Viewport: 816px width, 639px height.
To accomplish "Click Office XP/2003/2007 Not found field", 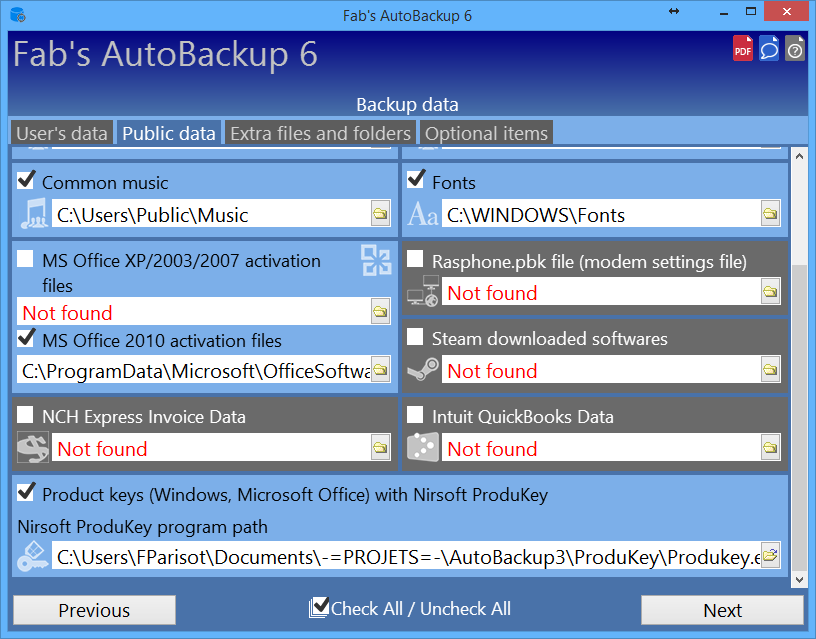I will [194, 312].
